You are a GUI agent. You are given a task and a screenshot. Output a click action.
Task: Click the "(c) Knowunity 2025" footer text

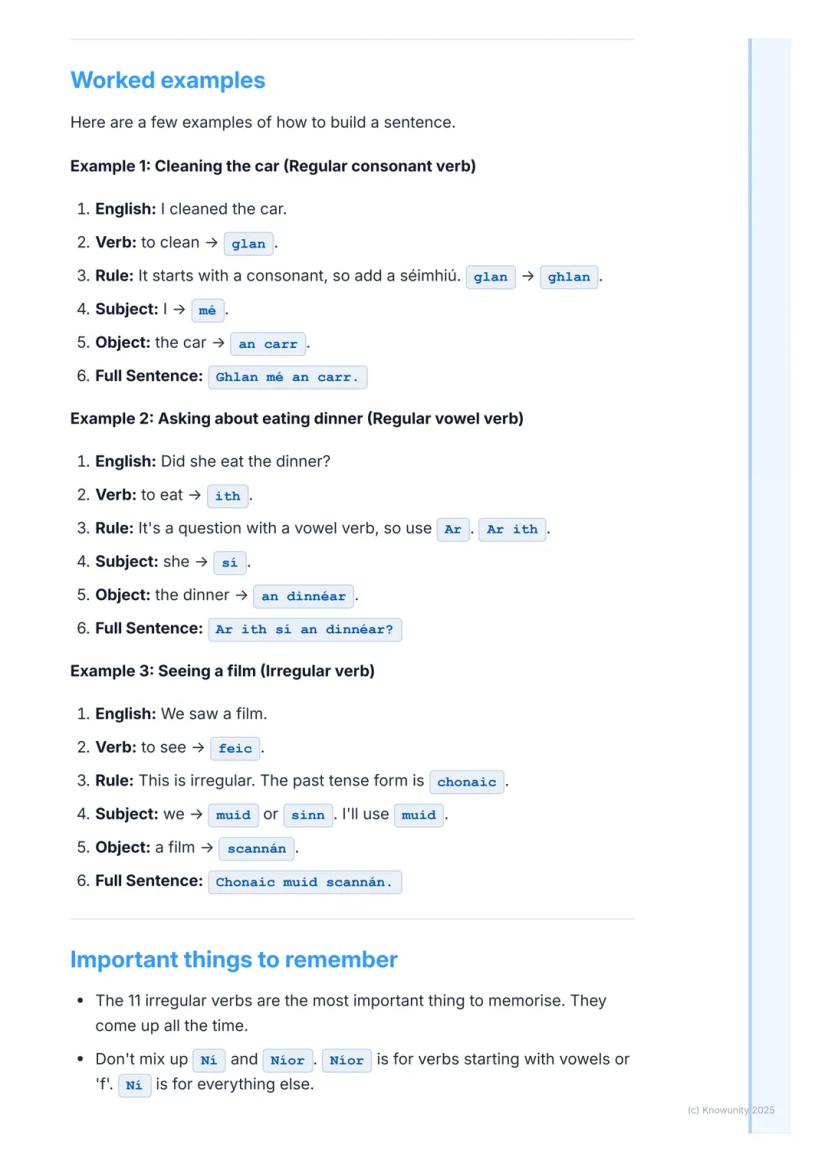coord(730,1110)
